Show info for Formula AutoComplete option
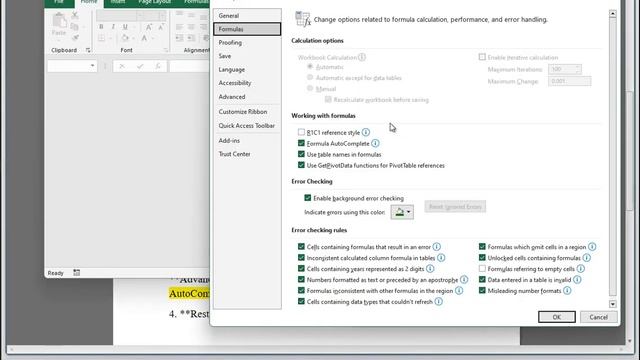 tap(375, 143)
